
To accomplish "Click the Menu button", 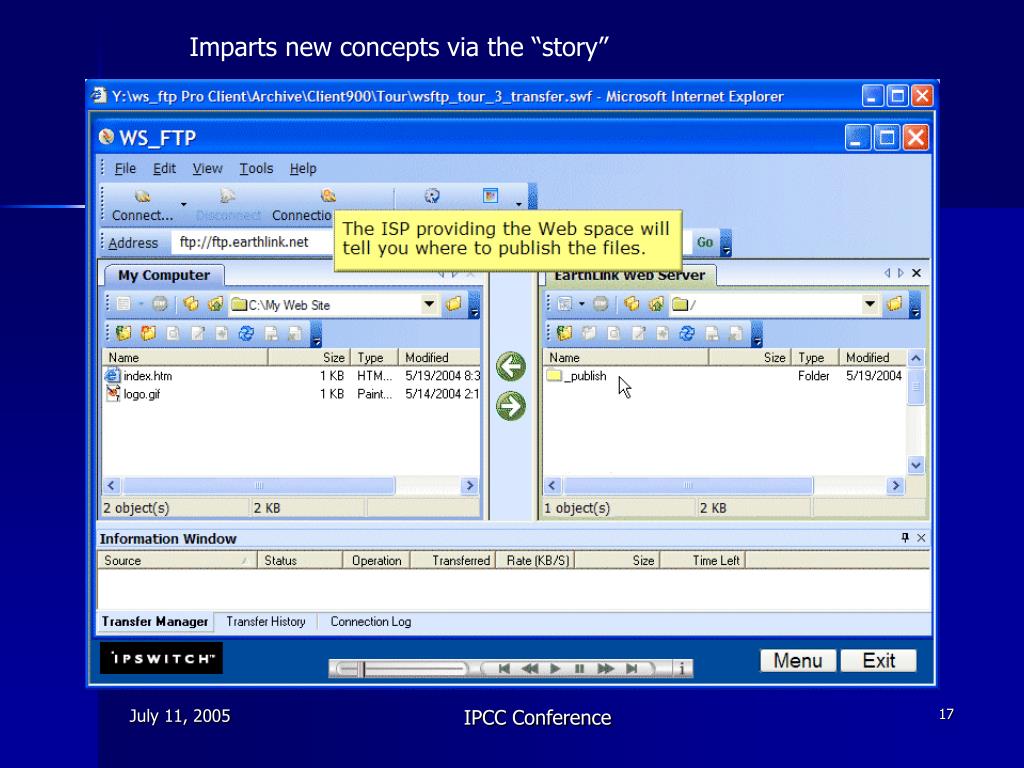I will 798,660.
